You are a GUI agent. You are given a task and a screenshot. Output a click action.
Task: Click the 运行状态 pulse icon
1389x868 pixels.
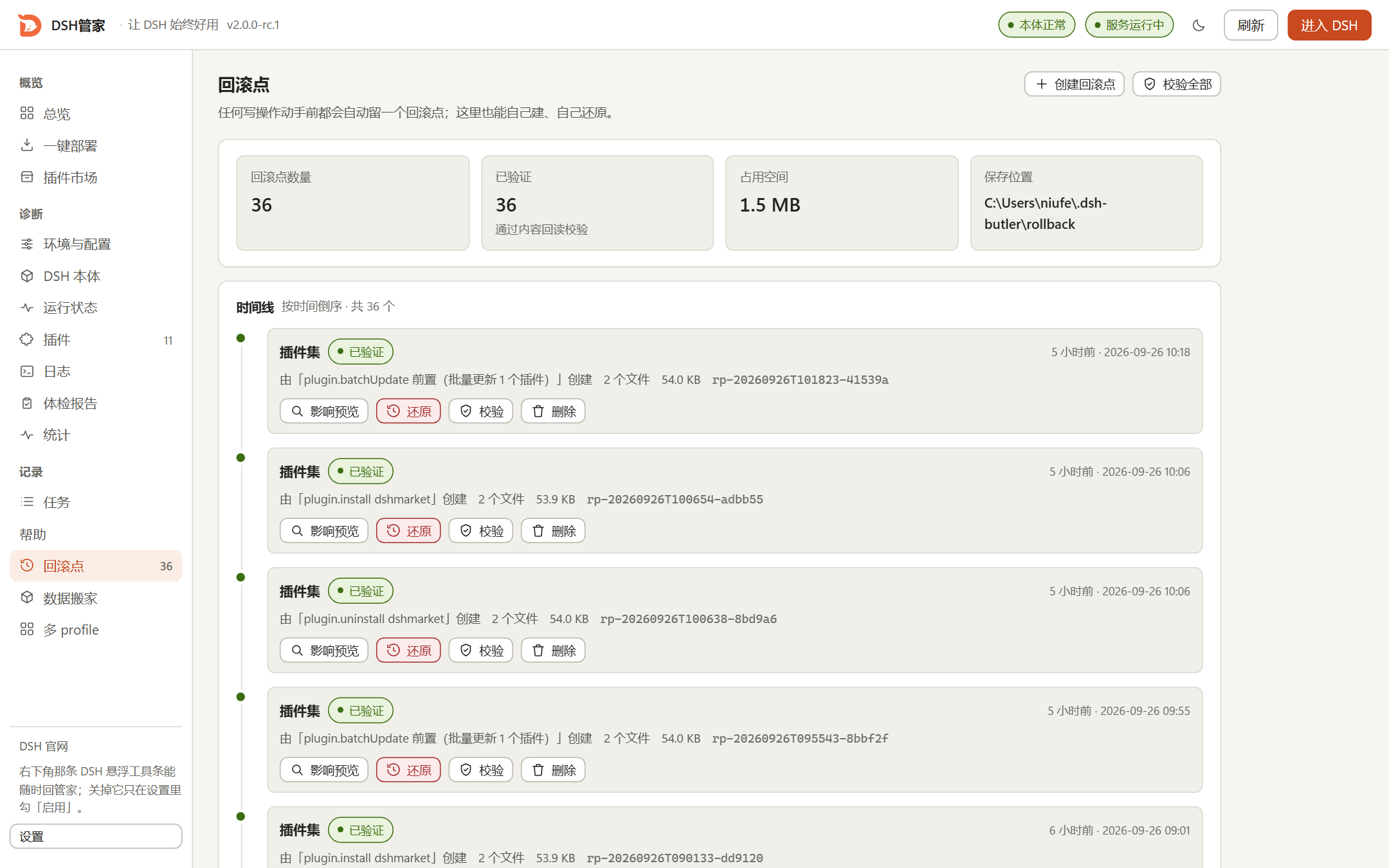coord(27,307)
